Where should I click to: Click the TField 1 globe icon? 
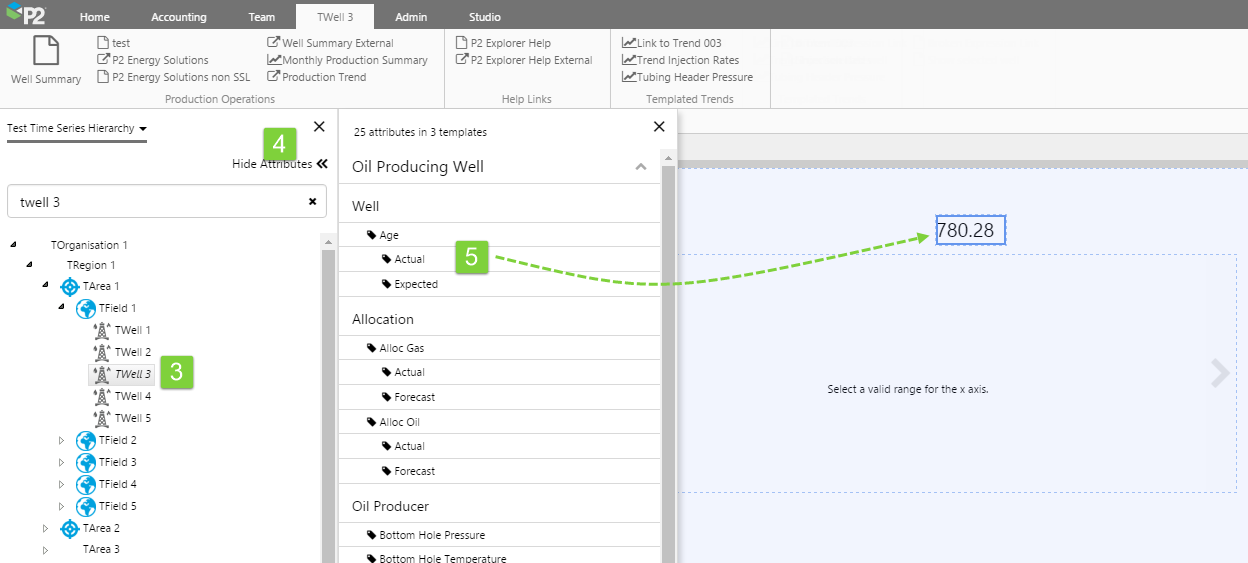pos(86,309)
